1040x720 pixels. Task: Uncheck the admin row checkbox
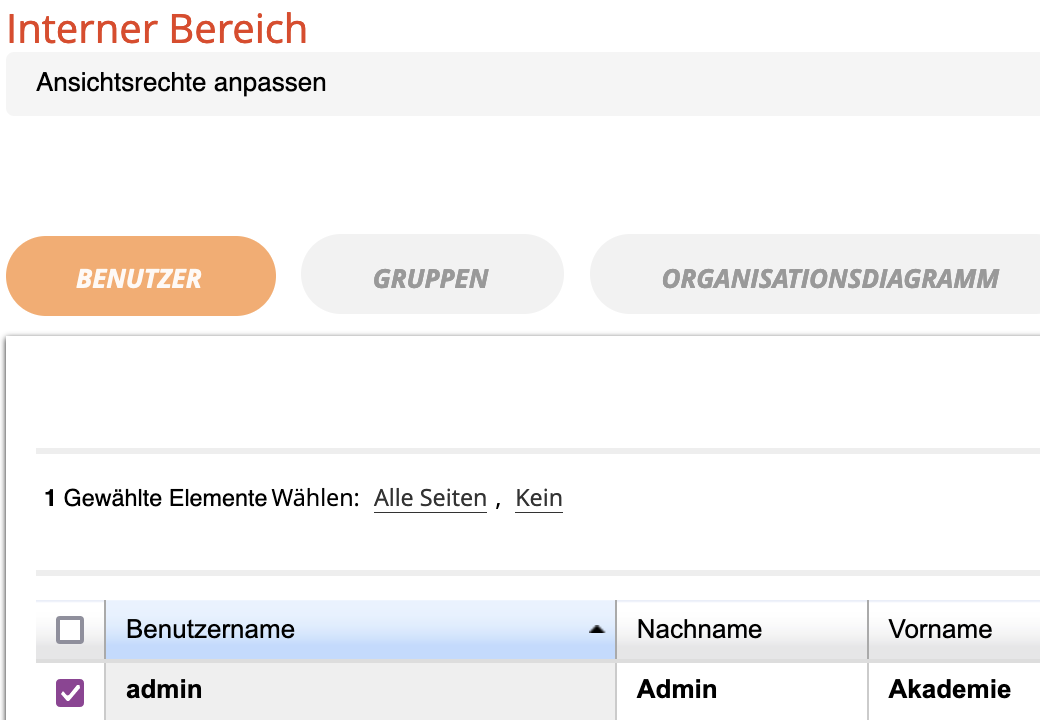[70, 691]
